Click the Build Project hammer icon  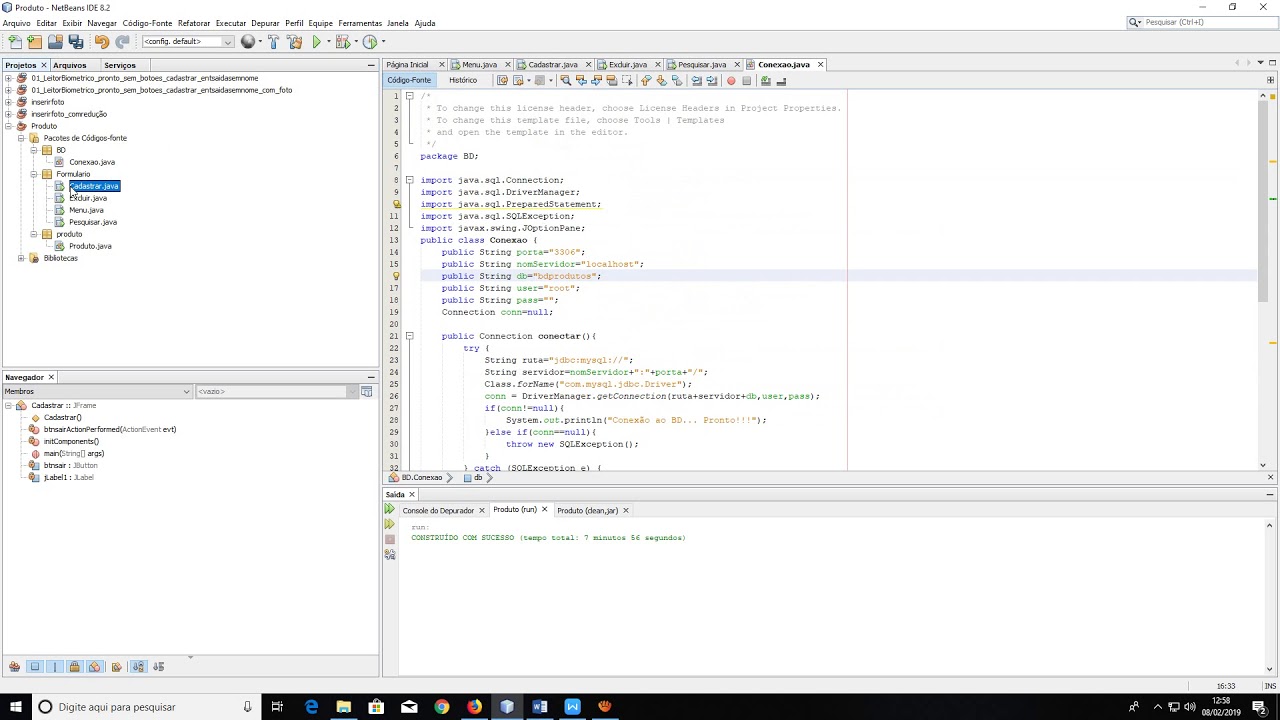(x=273, y=42)
